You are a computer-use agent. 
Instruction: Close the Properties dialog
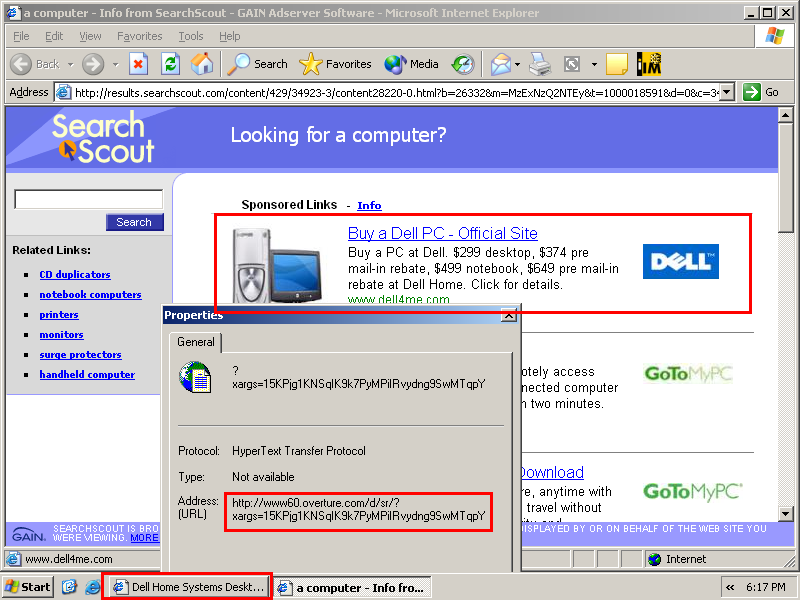point(508,316)
